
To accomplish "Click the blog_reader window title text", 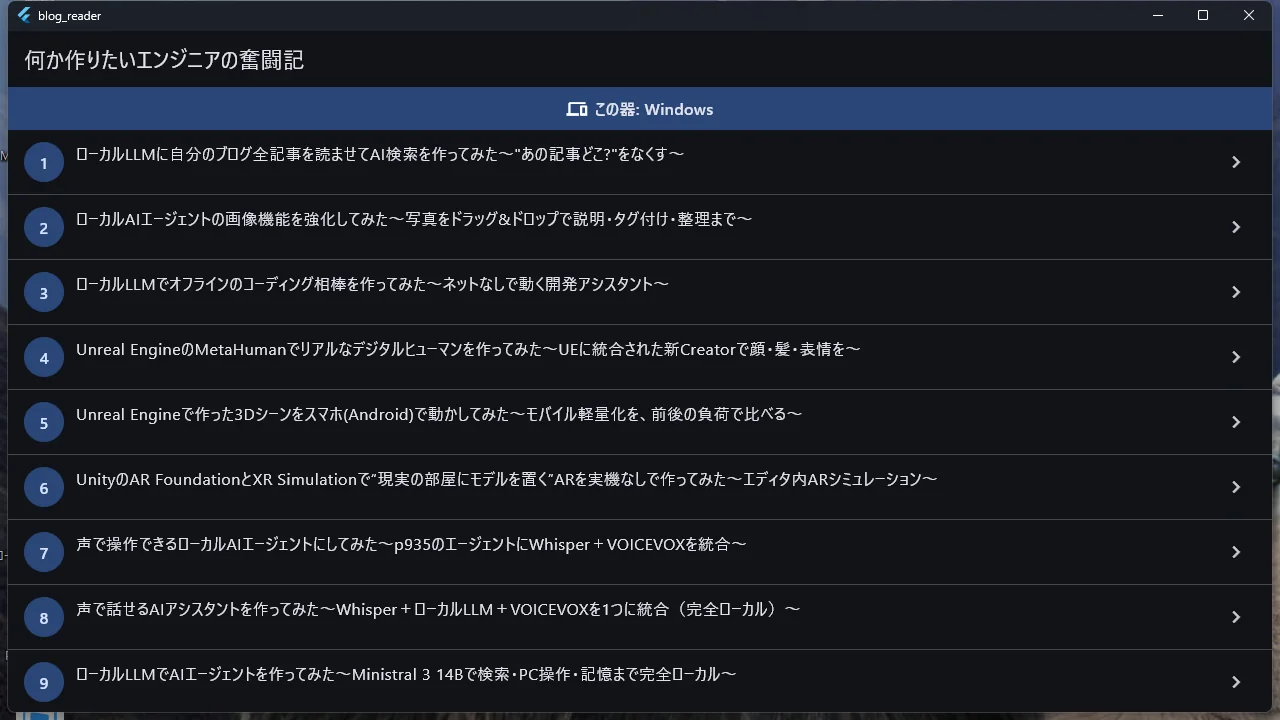I will [69, 16].
